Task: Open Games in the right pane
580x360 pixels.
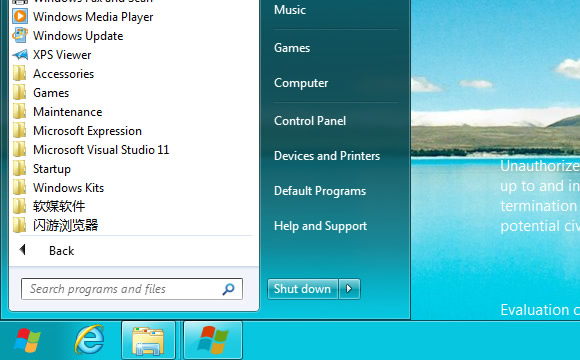Action: pyautogui.click(x=292, y=48)
